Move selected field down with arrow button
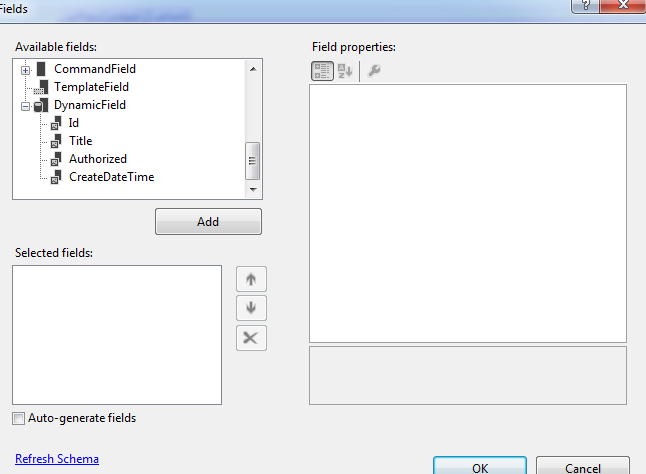646x474 pixels. point(251,308)
